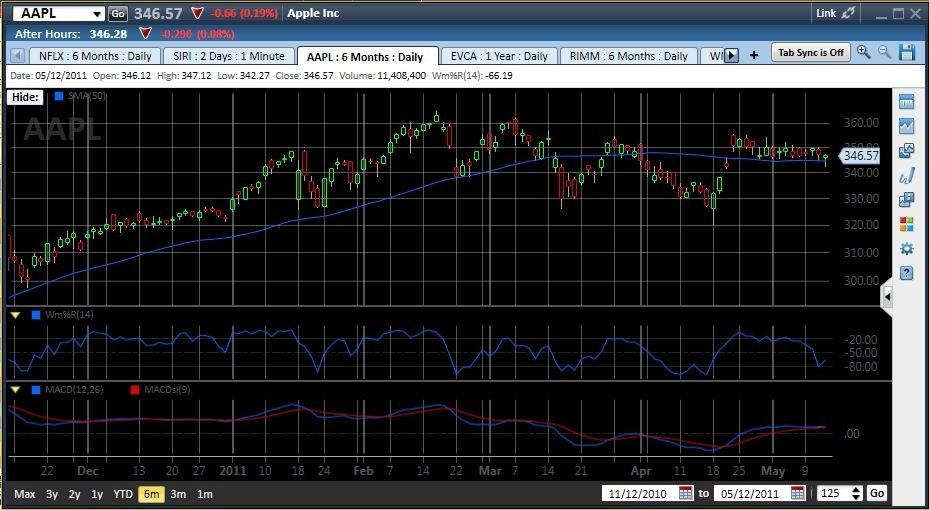The image size is (929, 510).
Task: Adjust the 125 bars stepper arrows
Action: click(x=857, y=493)
